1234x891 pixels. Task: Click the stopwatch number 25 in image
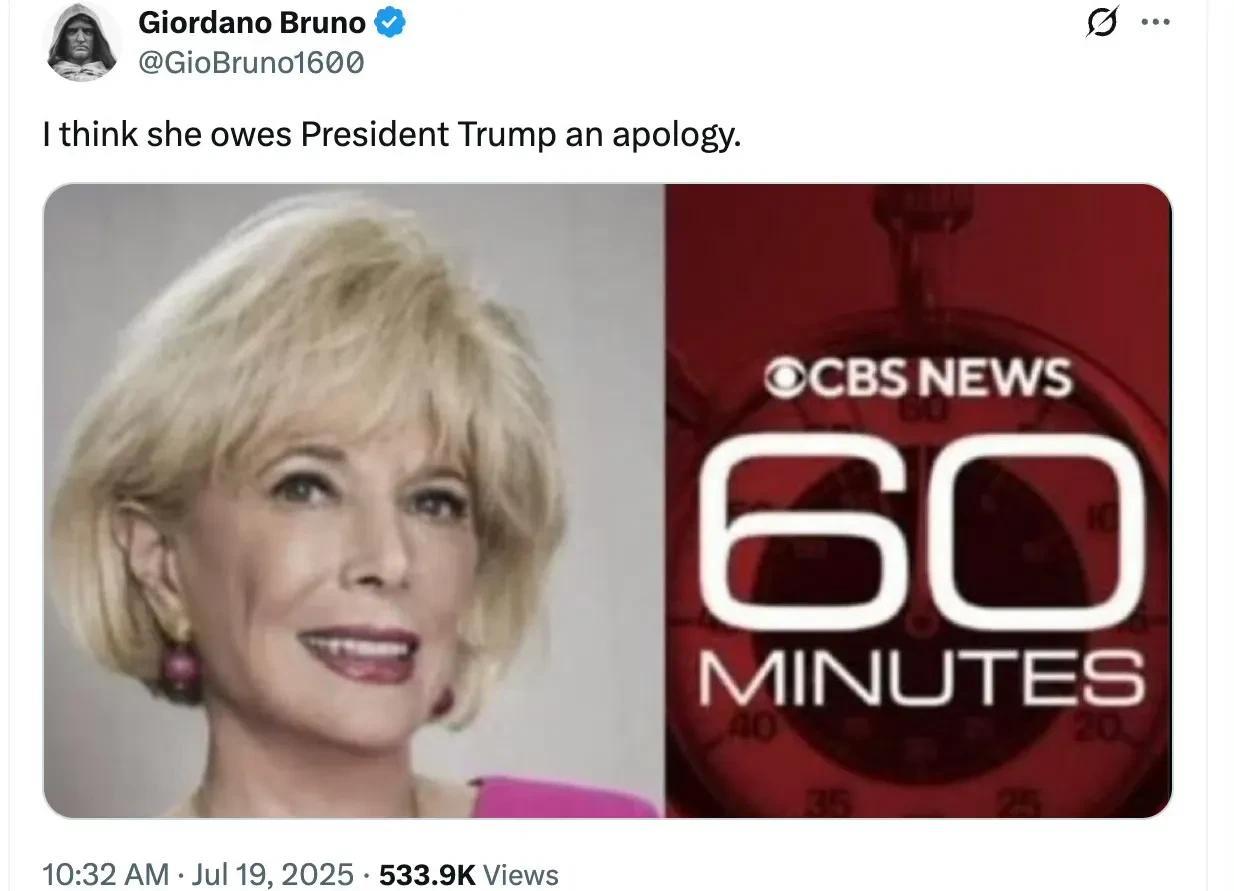point(1022,803)
